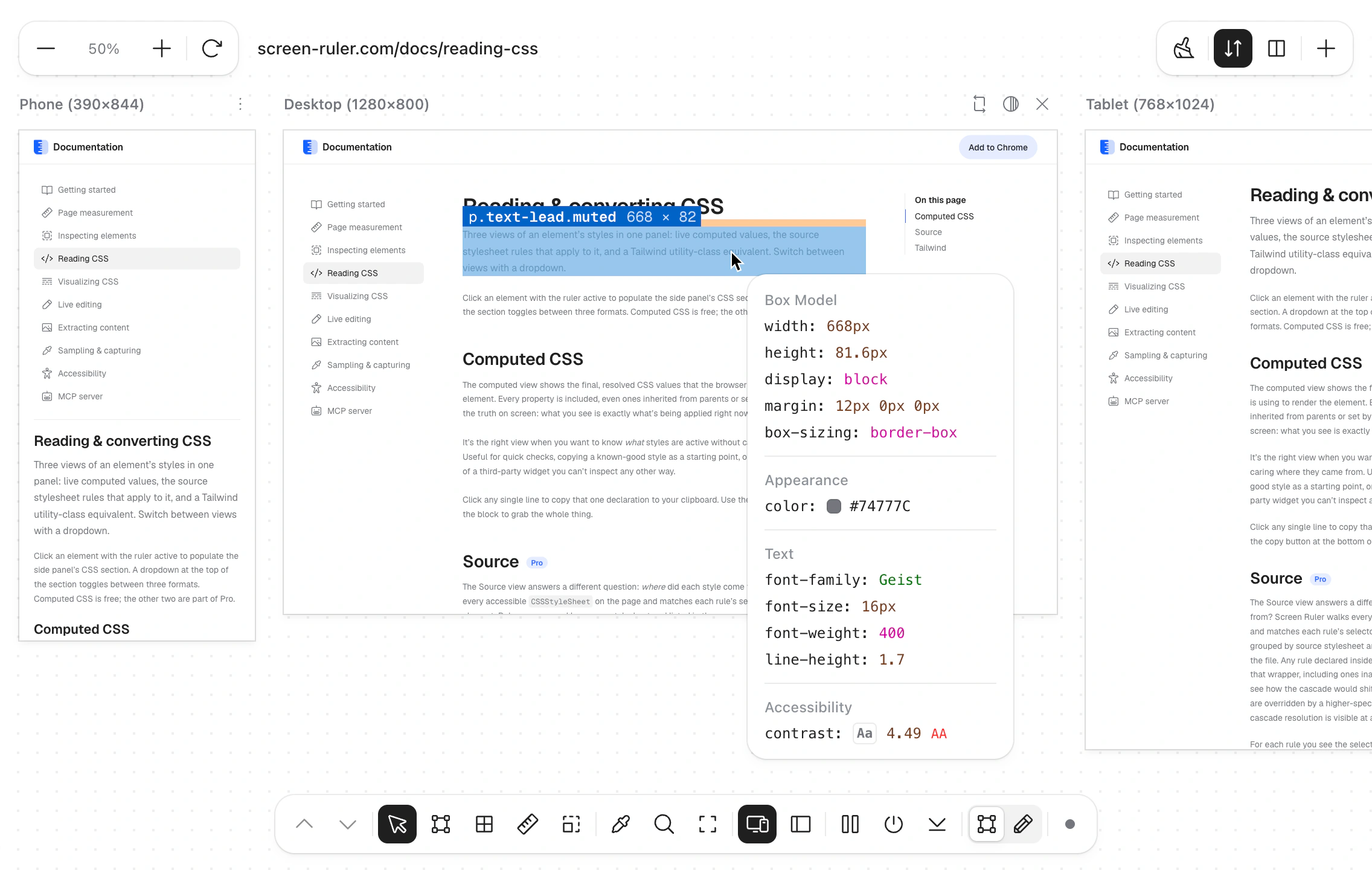Zoom in with the plus button beside 50%
This screenshot has width=1372, height=870.
[x=161, y=48]
